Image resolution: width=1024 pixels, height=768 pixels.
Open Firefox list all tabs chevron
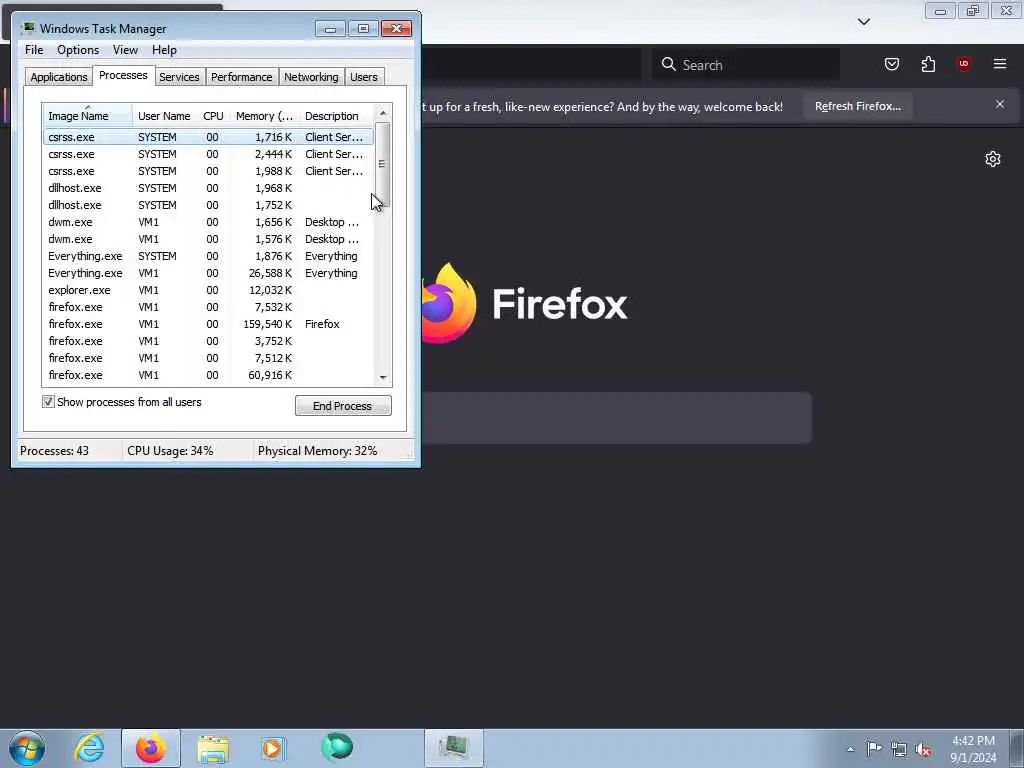coord(863,22)
